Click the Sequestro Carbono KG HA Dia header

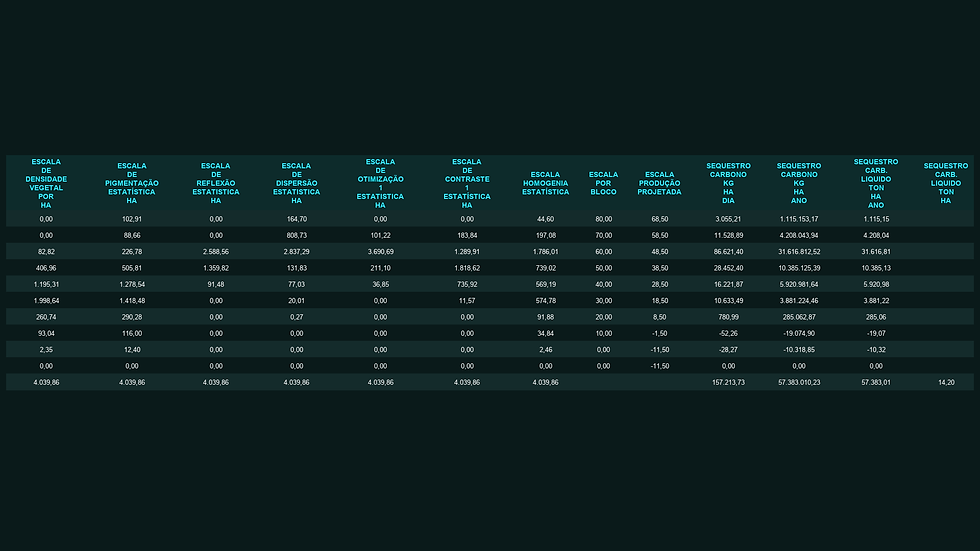click(728, 184)
